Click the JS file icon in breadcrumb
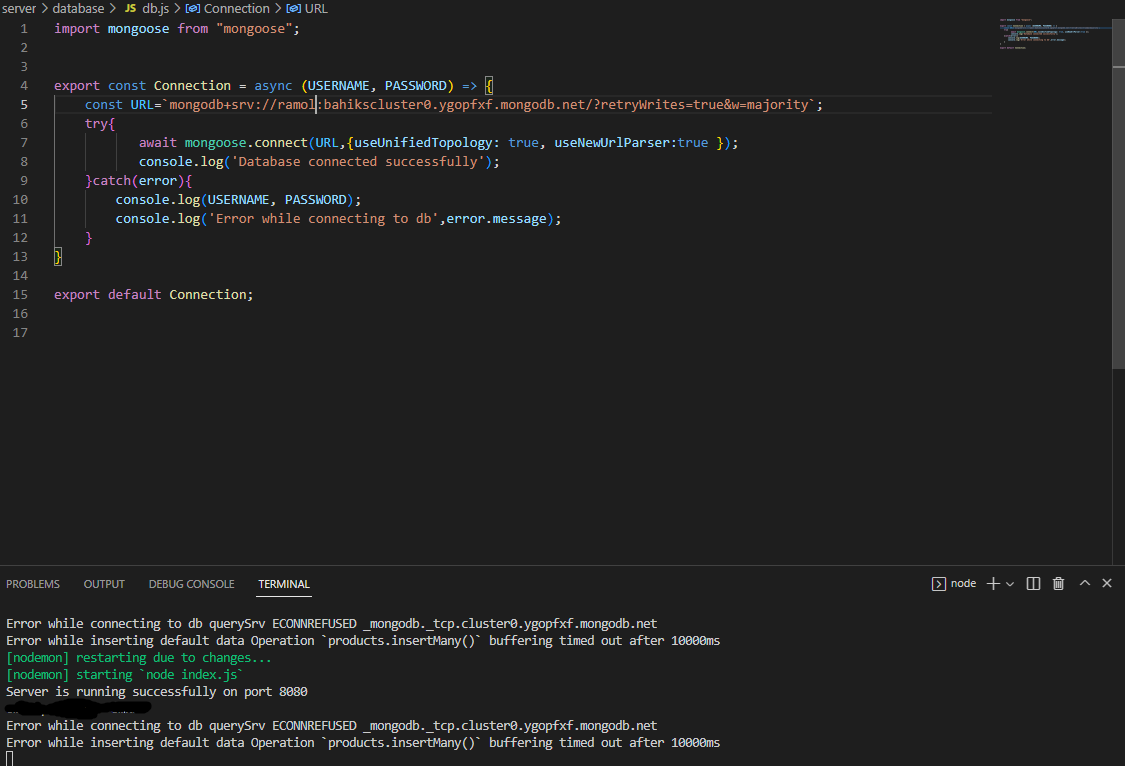This screenshot has height=767, width=1125. [130, 8]
